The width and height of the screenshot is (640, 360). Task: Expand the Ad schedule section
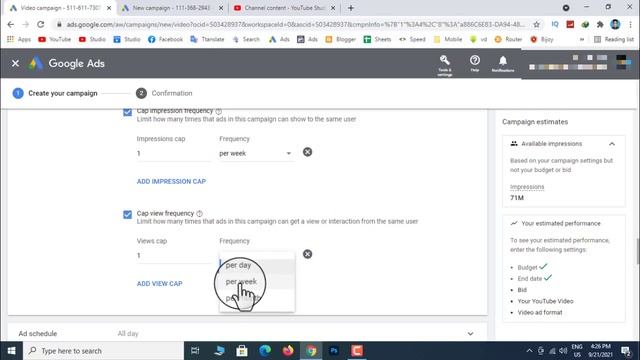(x=470, y=334)
